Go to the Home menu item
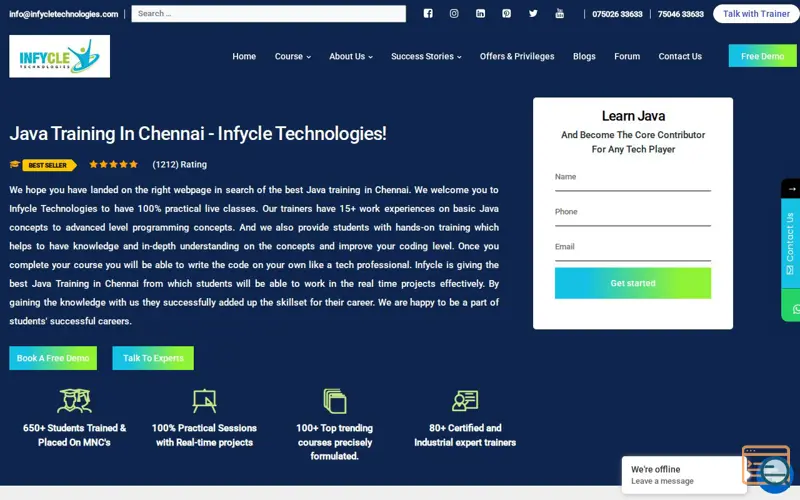 [244, 57]
